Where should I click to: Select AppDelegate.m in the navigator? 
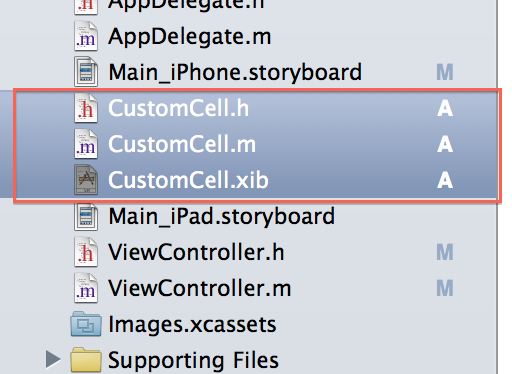[190, 36]
